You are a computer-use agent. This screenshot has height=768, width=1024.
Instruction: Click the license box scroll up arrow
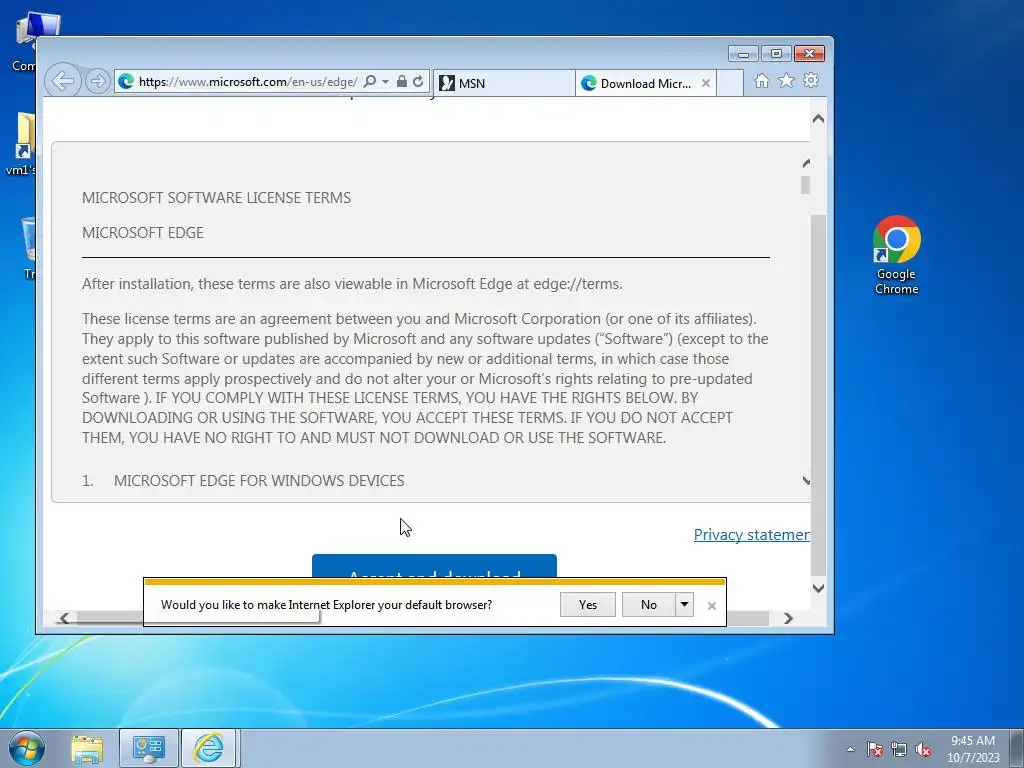click(806, 163)
